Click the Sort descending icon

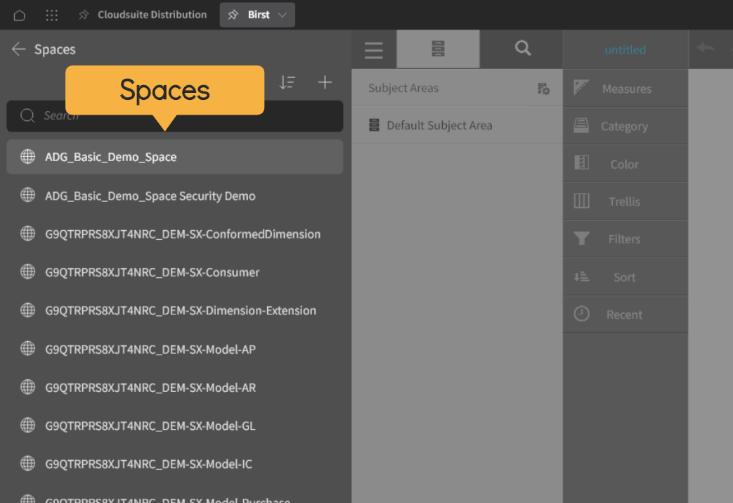click(x=581, y=277)
